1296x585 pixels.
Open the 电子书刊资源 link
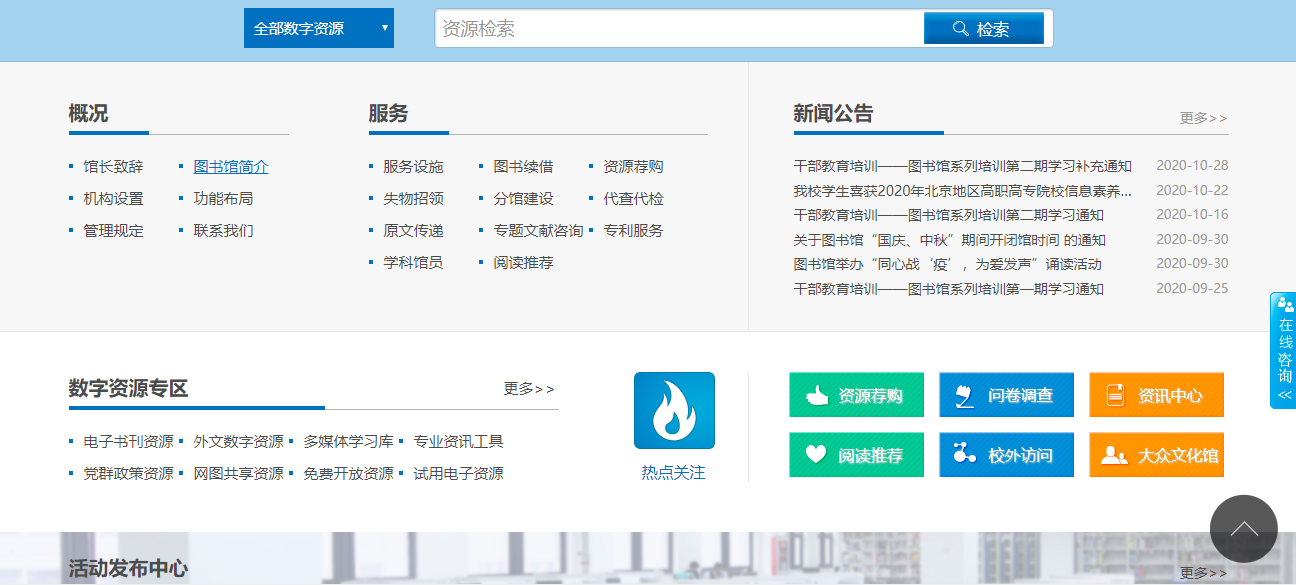(128, 442)
